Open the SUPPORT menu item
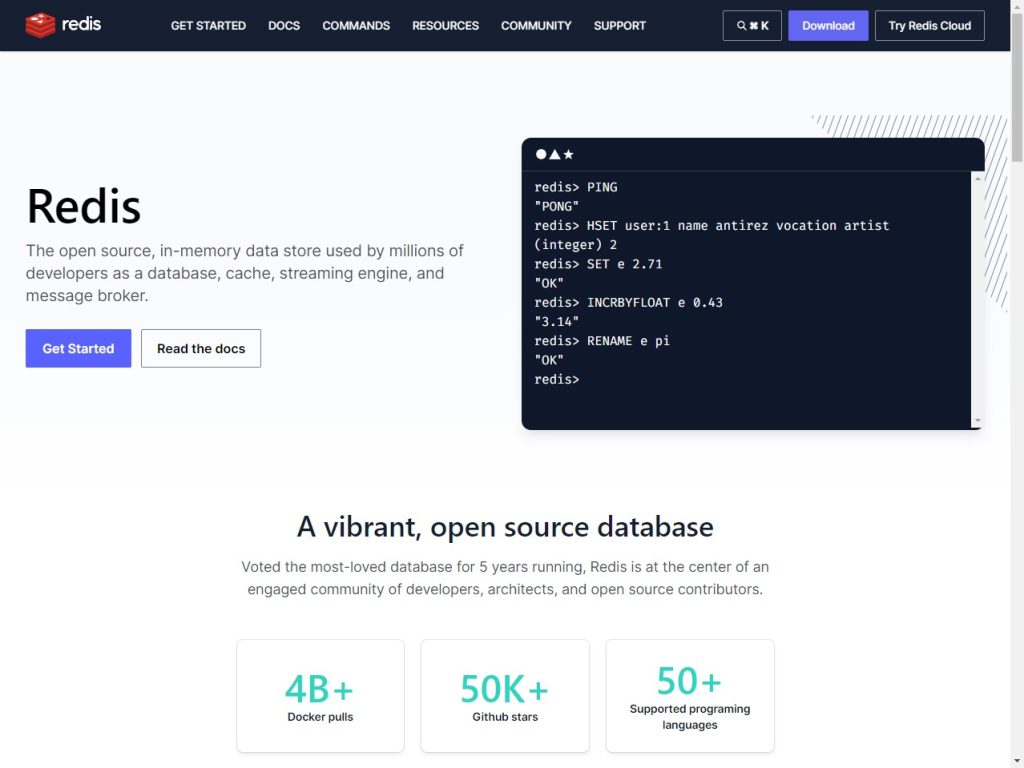The height and width of the screenshot is (768, 1024). coord(620,25)
